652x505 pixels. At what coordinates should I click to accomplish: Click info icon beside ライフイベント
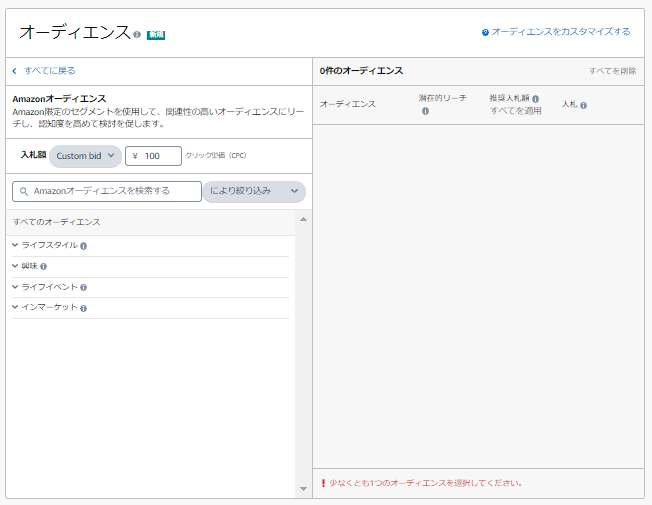tap(84, 287)
